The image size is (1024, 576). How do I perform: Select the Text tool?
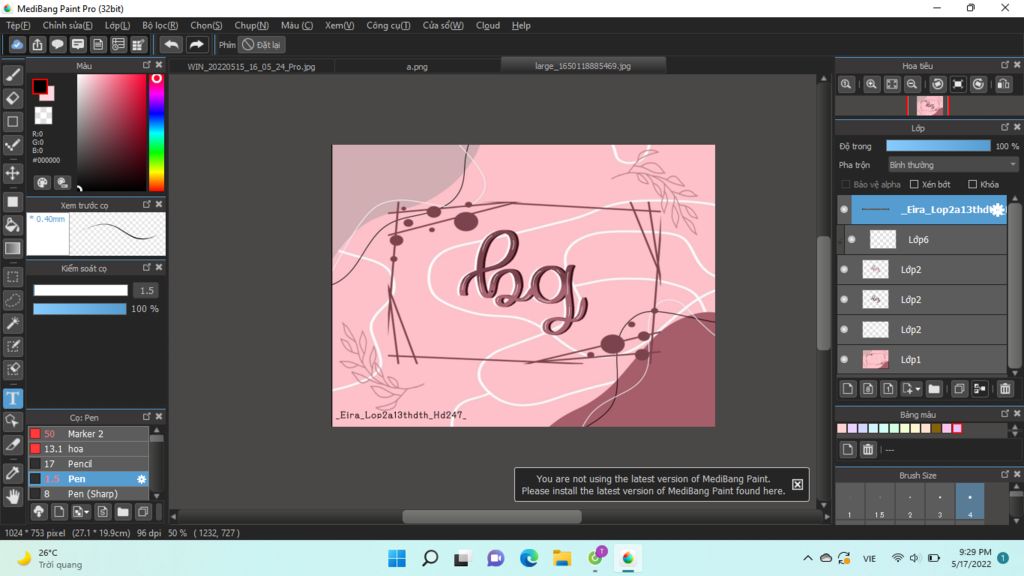pyautogui.click(x=12, y=398)
